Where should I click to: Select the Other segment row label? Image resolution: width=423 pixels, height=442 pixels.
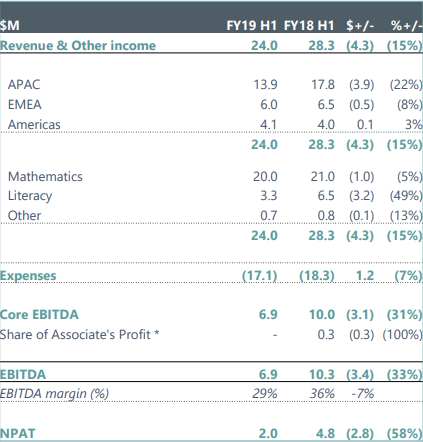25,216
